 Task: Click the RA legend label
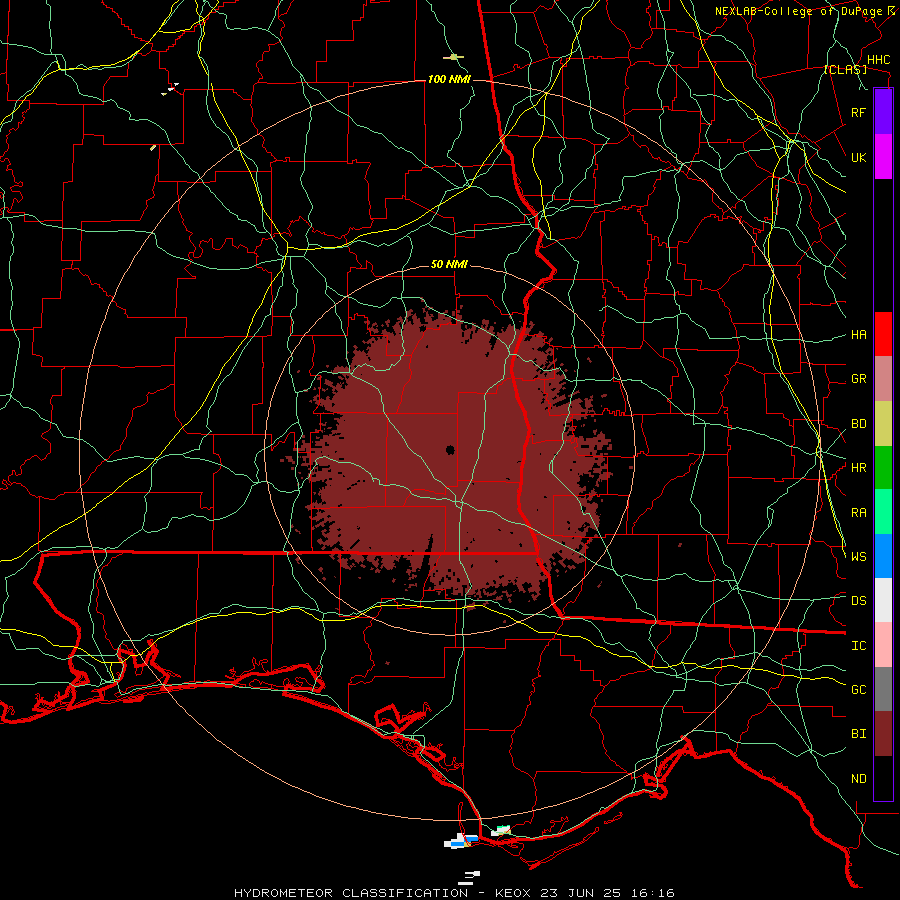tap(858, 512)
